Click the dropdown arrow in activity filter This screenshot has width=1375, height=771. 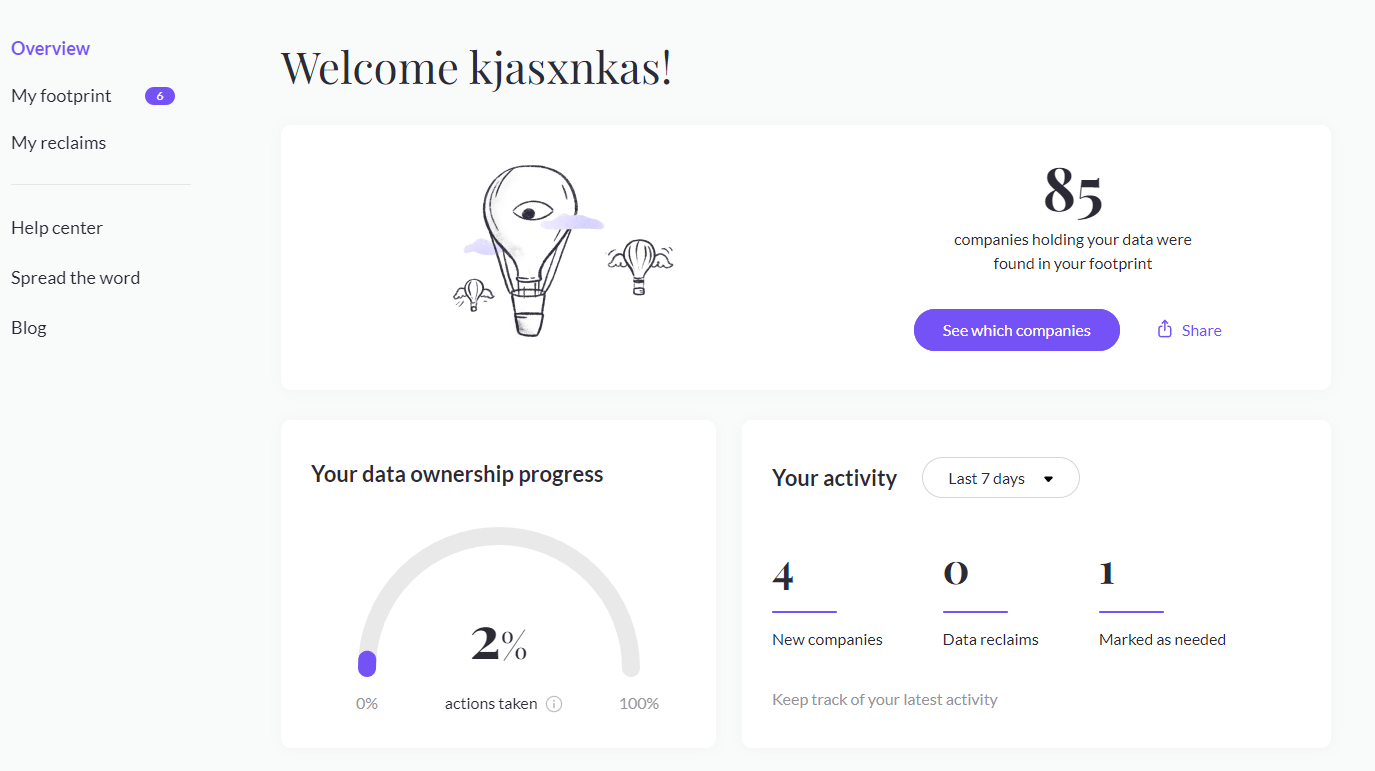1048,479
